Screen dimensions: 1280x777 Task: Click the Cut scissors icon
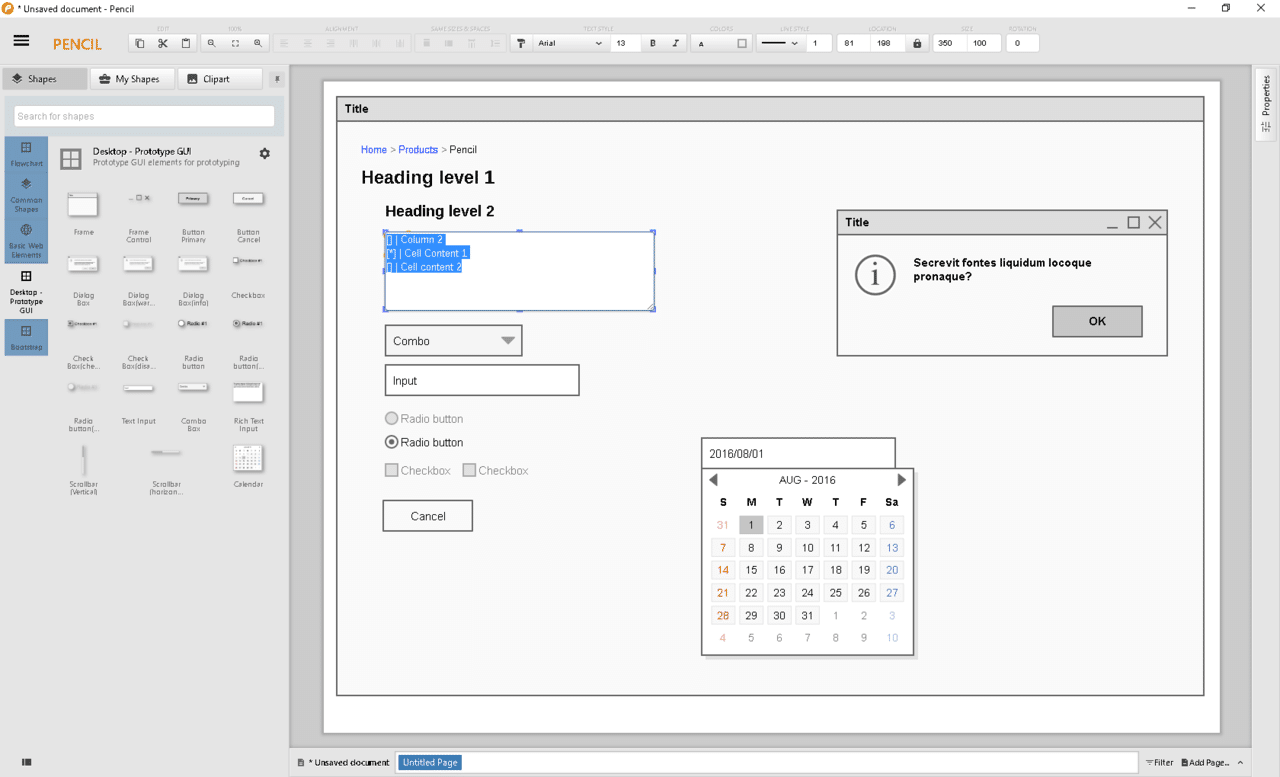point(163,43)
